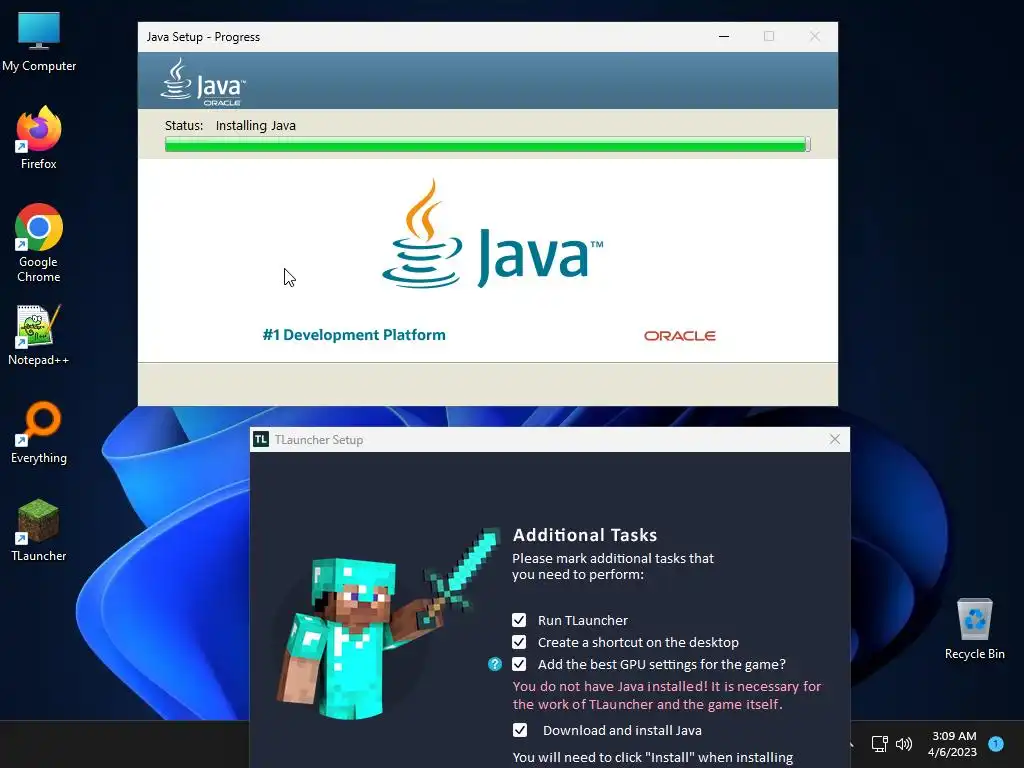Viewport: 1024px width, 768px height.
Task: Uncheck Create a shortcut on the desktop
Action: (x=519, y=642)
